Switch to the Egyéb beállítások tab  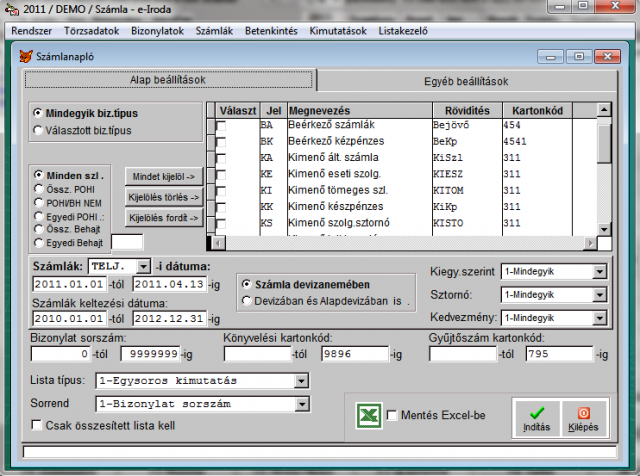pos(467,81)
